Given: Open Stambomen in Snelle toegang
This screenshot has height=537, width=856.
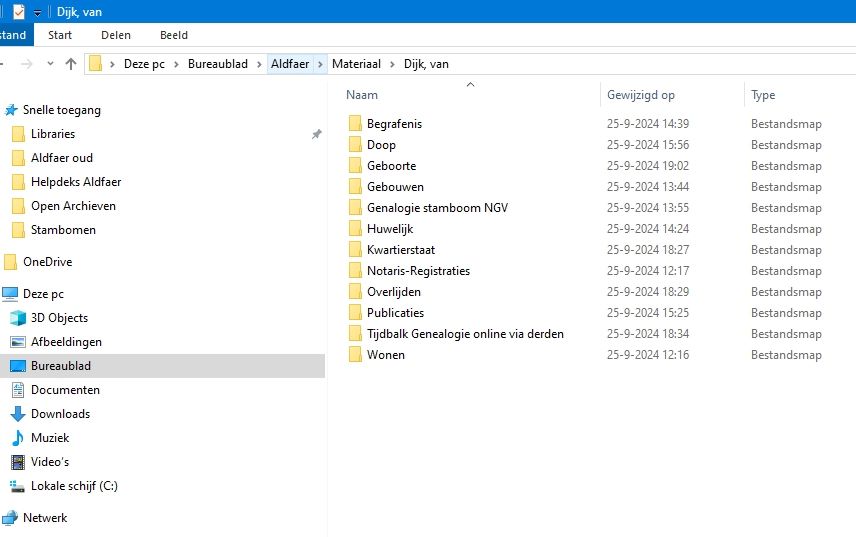Looking at the screenshot, I should click(x=63, y=230).
